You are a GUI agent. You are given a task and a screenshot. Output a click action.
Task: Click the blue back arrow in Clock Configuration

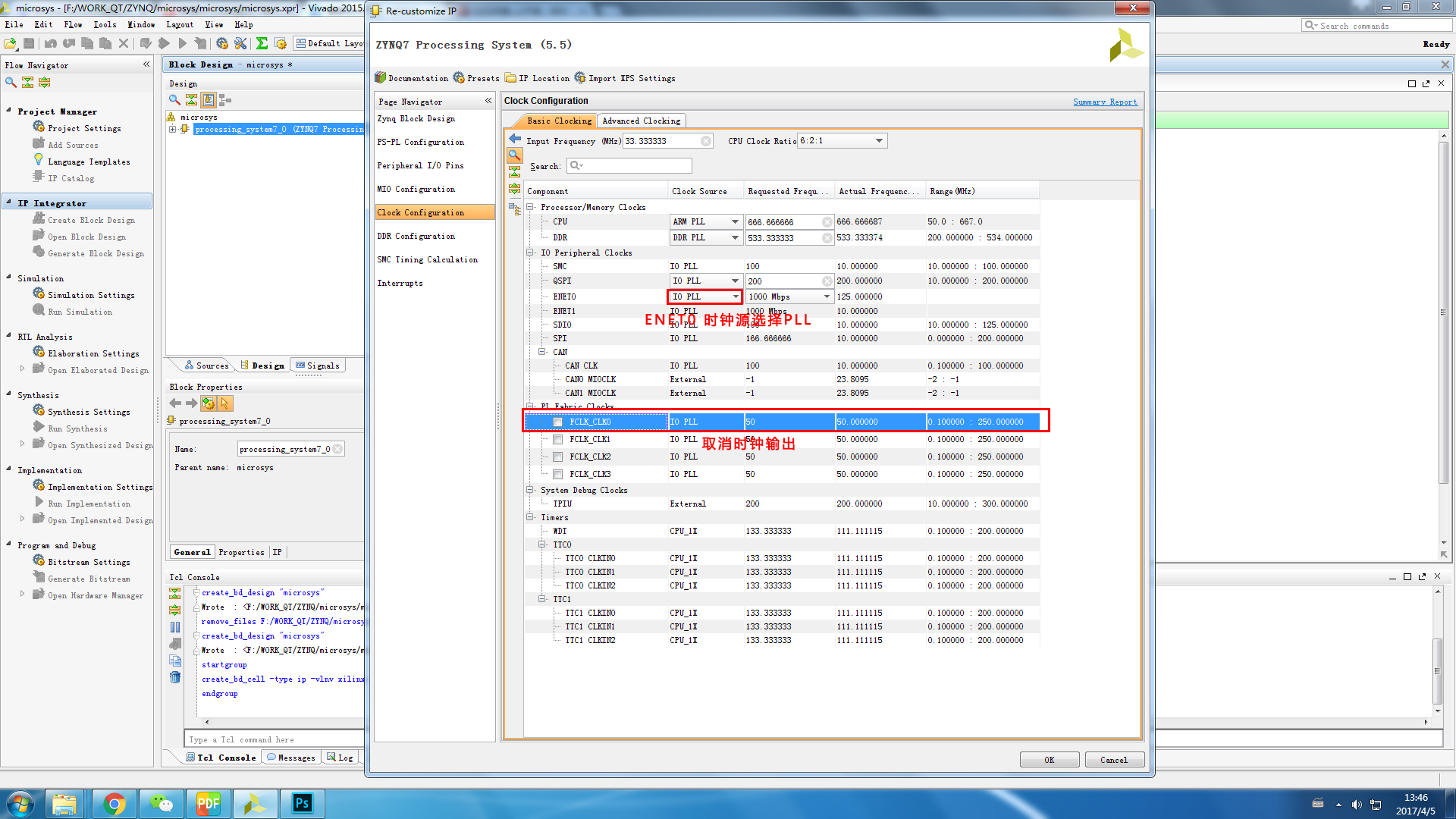point(515,139)
